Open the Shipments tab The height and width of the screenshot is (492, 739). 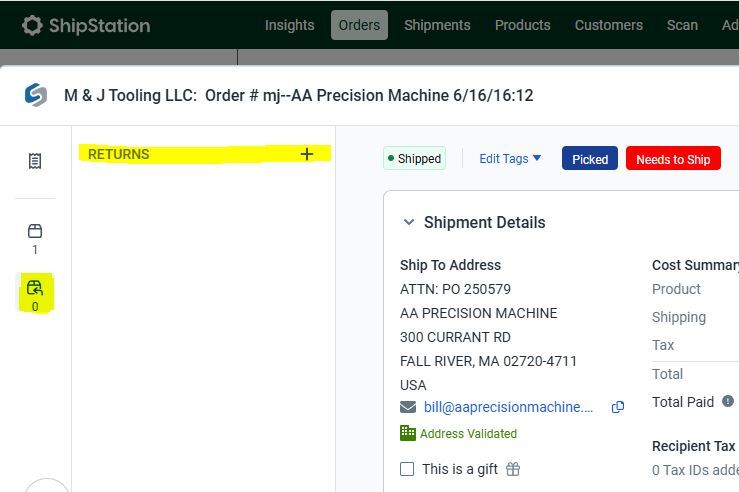point(437,25)
